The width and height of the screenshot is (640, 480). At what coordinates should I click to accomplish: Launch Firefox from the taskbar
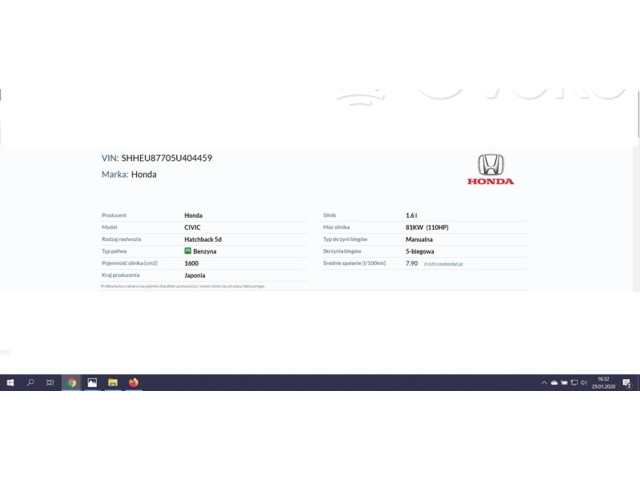point(133,382)
